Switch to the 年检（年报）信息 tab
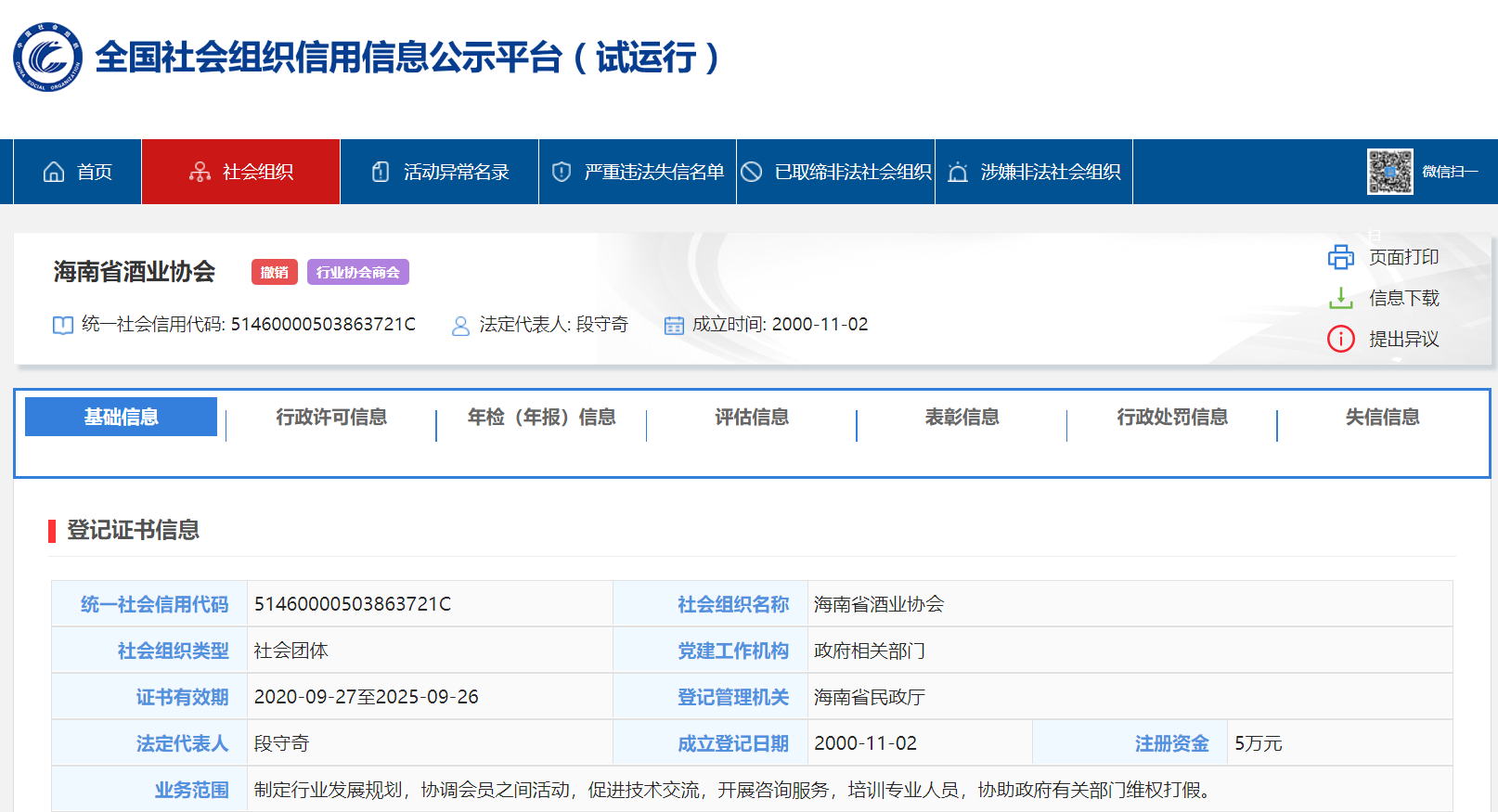1498x812 pixels. (x=541, y=418)
